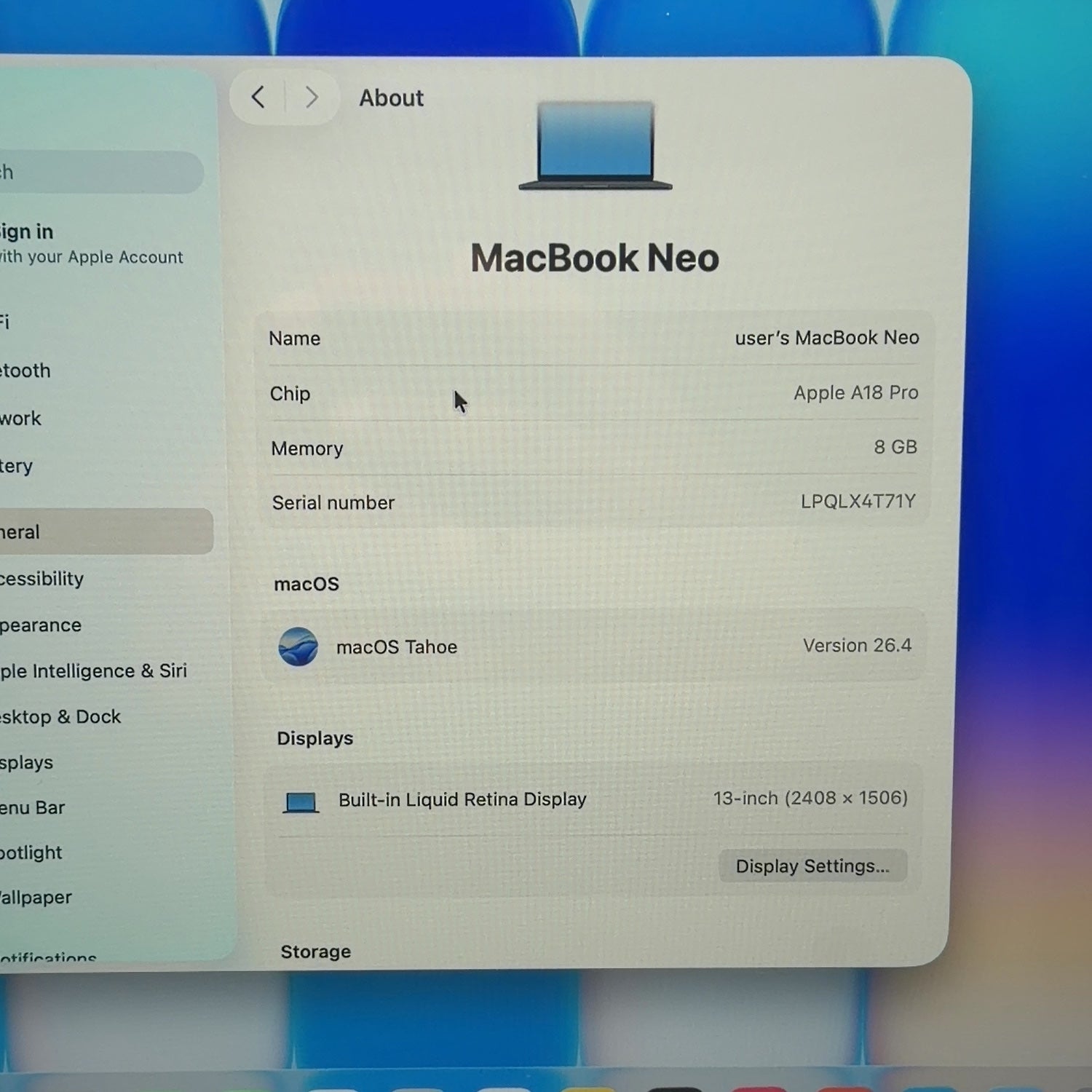The width and height of the screenshot is (1092, 1092).
Task: Click the macOS Tahoe Version 26.4 row
Action: [x=594, y=646]
